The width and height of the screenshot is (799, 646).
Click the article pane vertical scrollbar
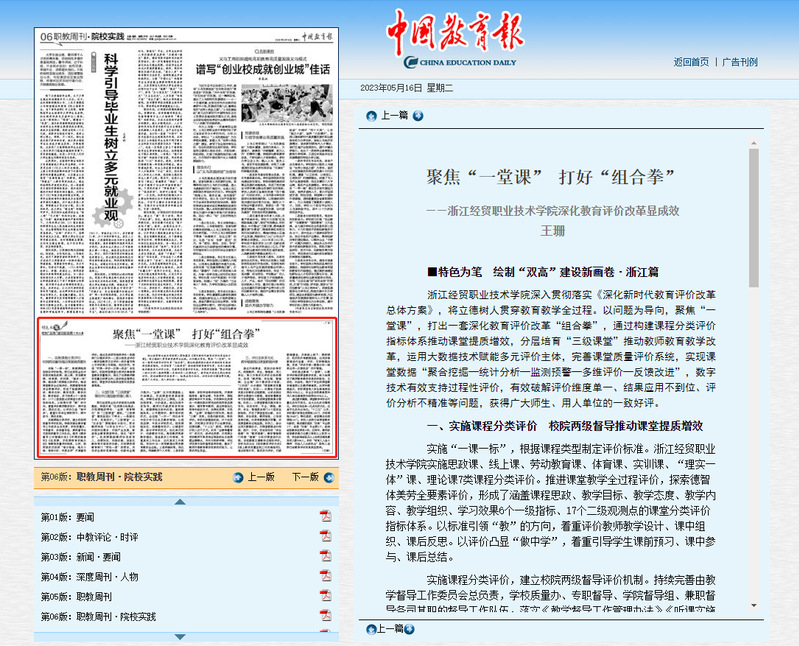coord(754,220)
